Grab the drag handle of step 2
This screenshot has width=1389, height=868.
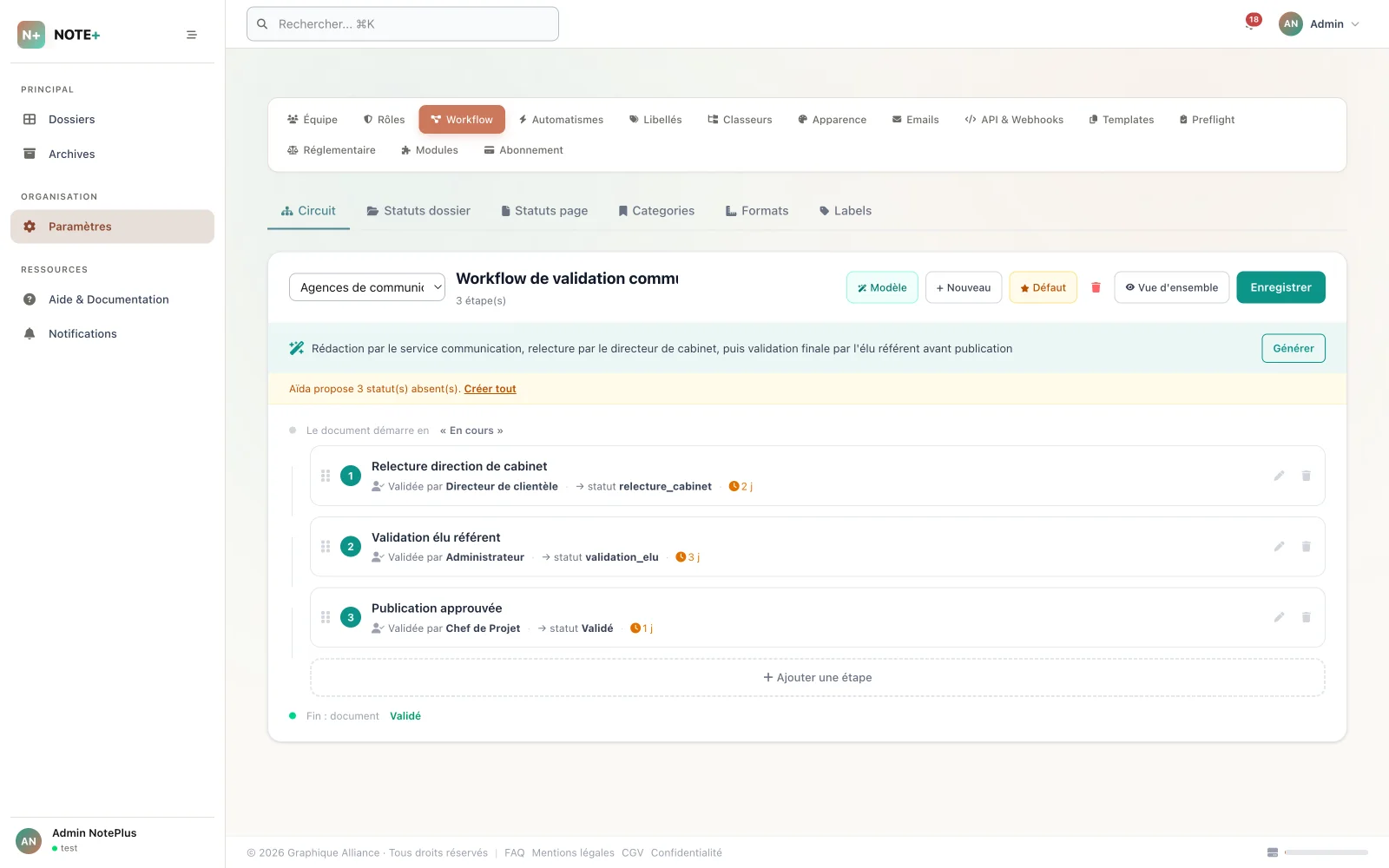tap(326, 547)
